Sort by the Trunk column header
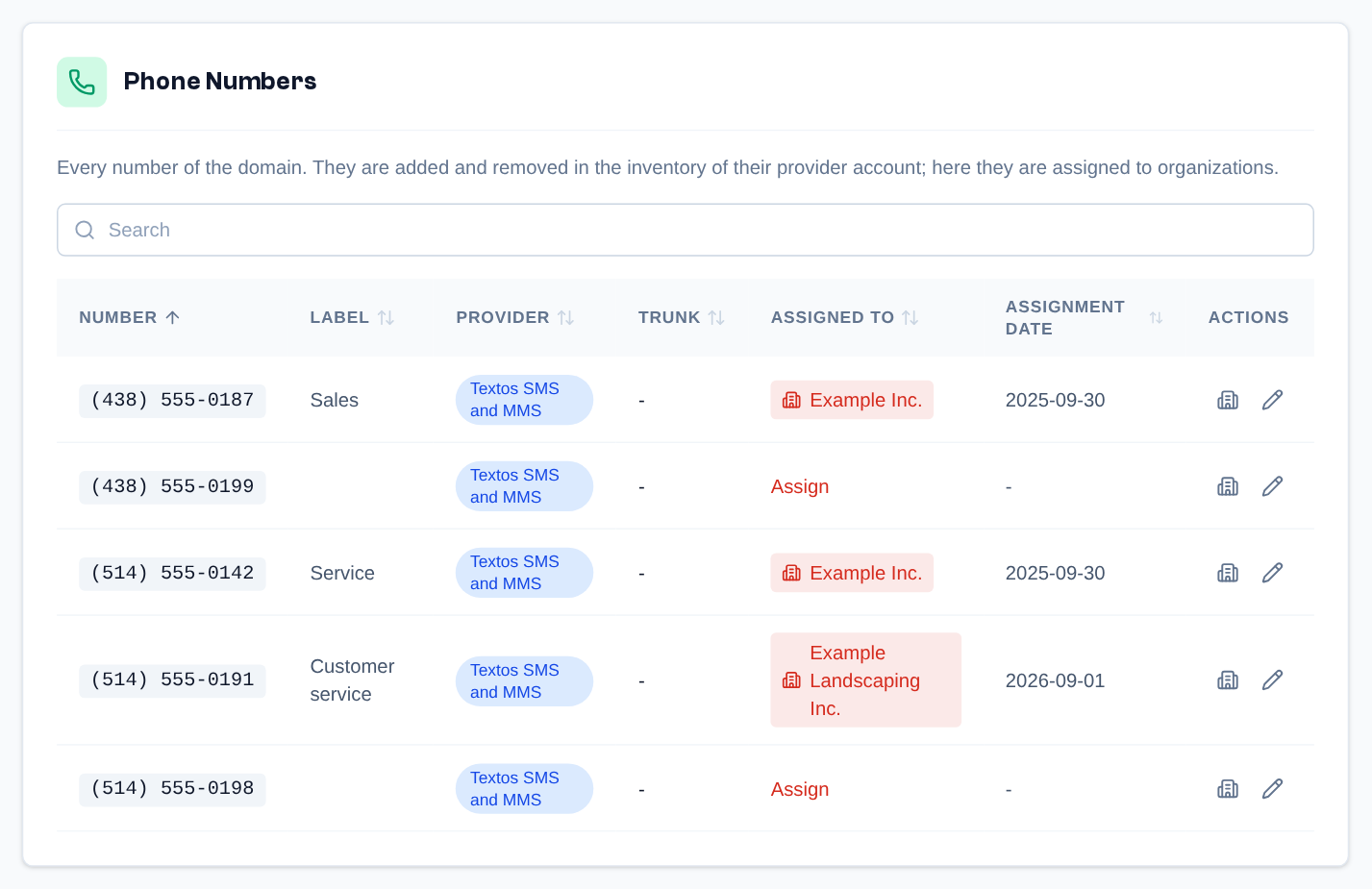The height and width of the screenshot is (889, 1372). [x=681, y=317]
